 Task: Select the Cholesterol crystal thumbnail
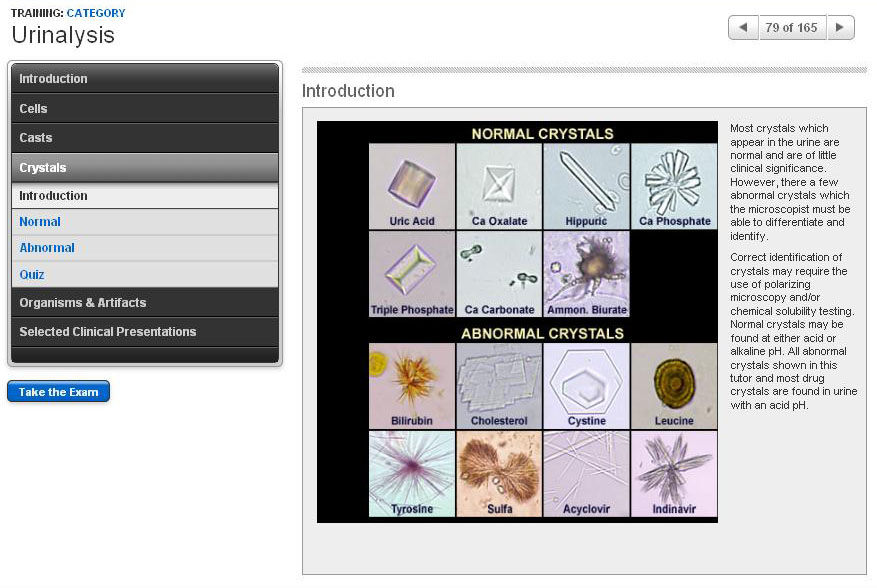click(499, 380)
